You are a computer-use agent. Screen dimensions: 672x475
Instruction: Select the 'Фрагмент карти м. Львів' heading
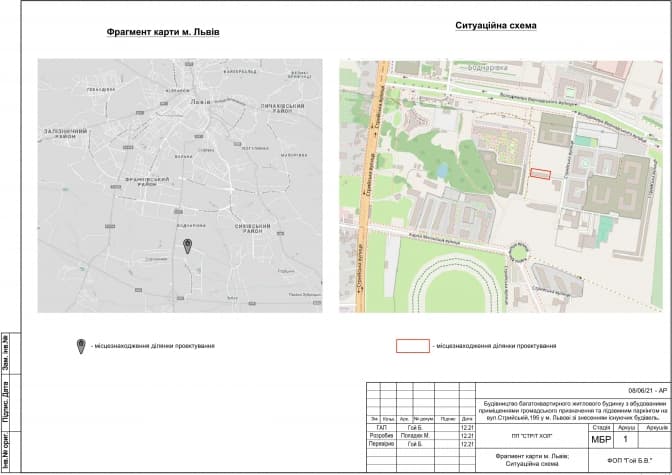163,32
